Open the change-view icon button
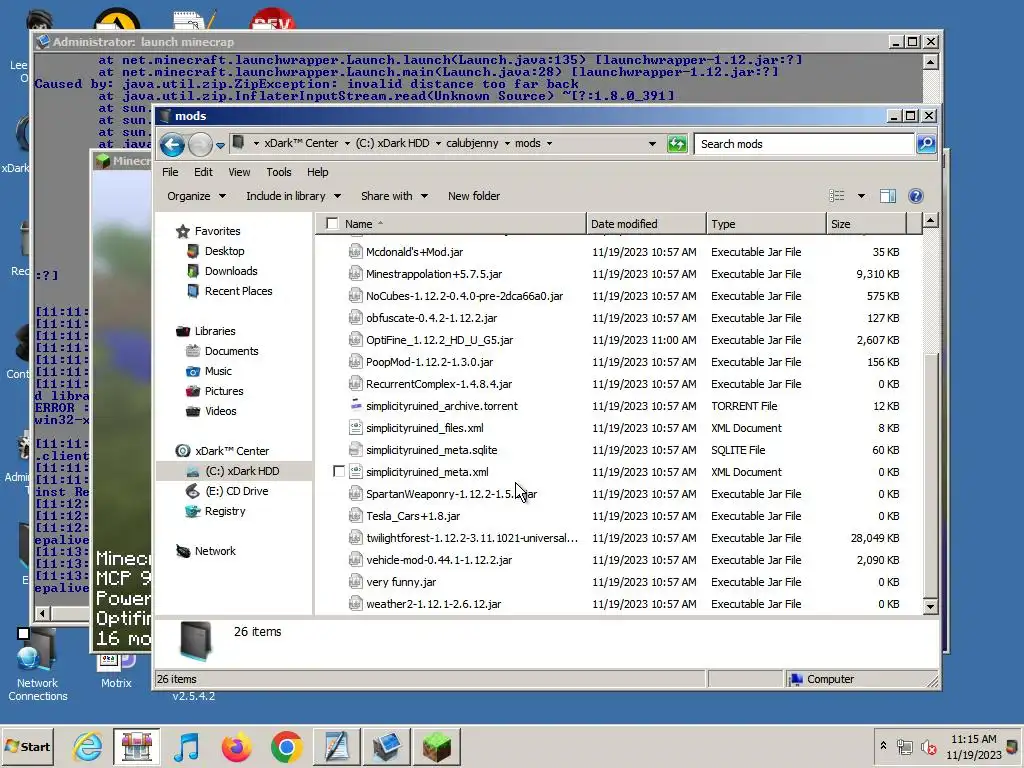 pos(837,196)
